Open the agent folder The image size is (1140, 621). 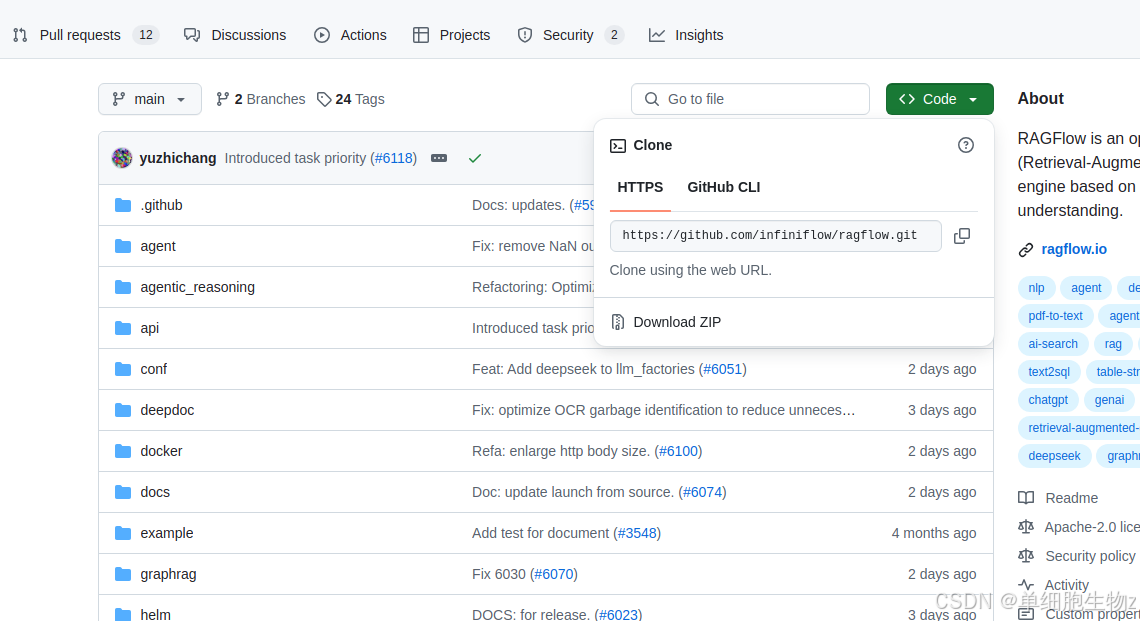[158, 246]
